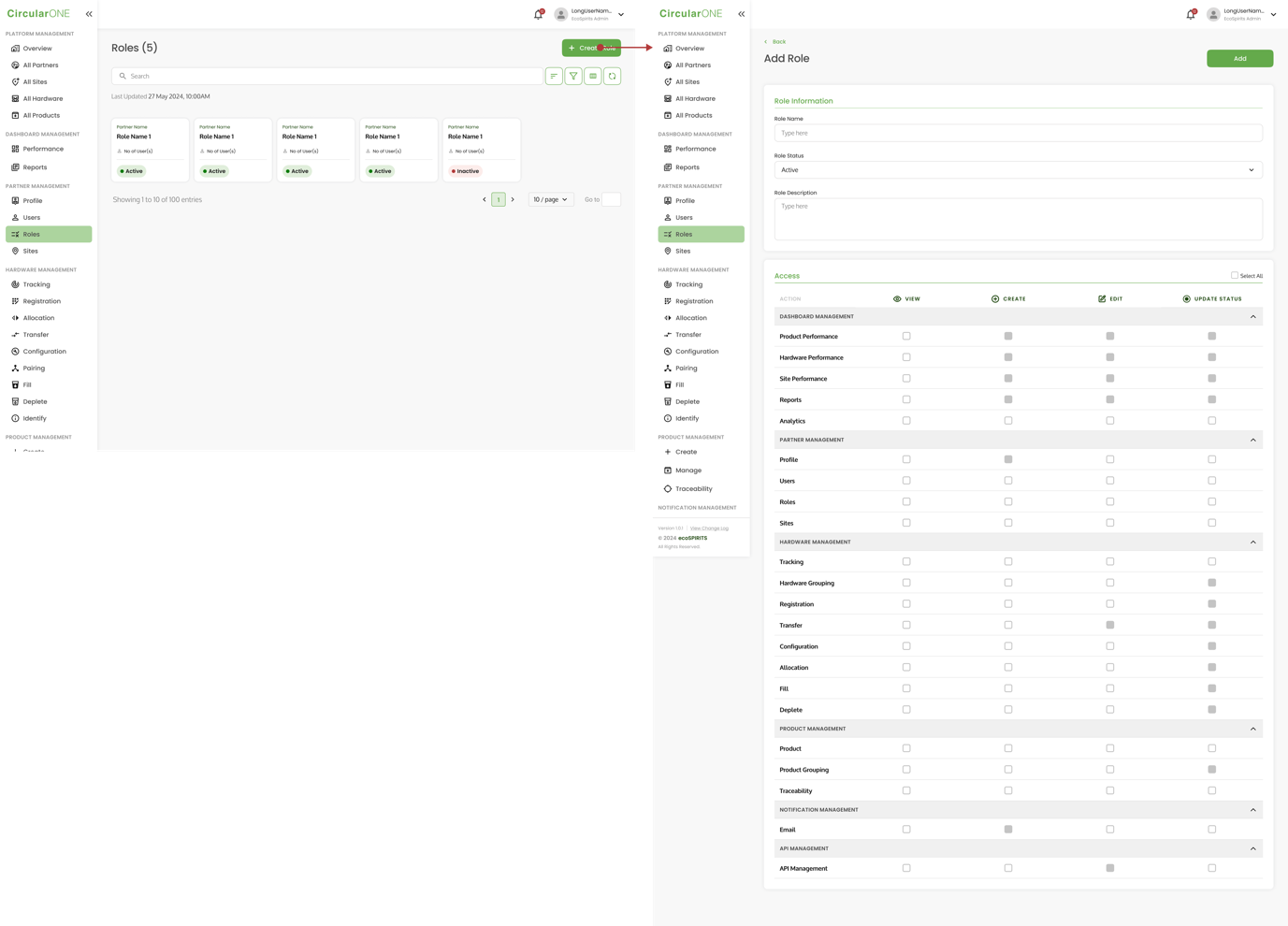The height and width of the screenshot is (926, 1288).
Task: Refresh the roles list with the refresh icon
Action: [613, 76]
